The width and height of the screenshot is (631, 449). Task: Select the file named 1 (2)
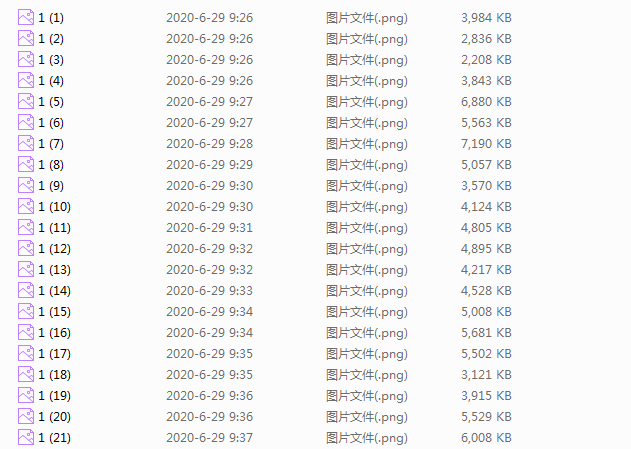51,39
